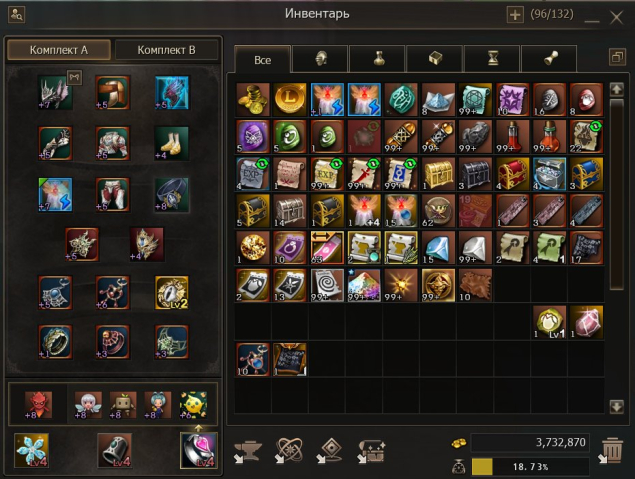The width and height of the screenshot is (635, 479).
Task: Select the pink heart ring Lv4 item
Action: coord(198,450)
